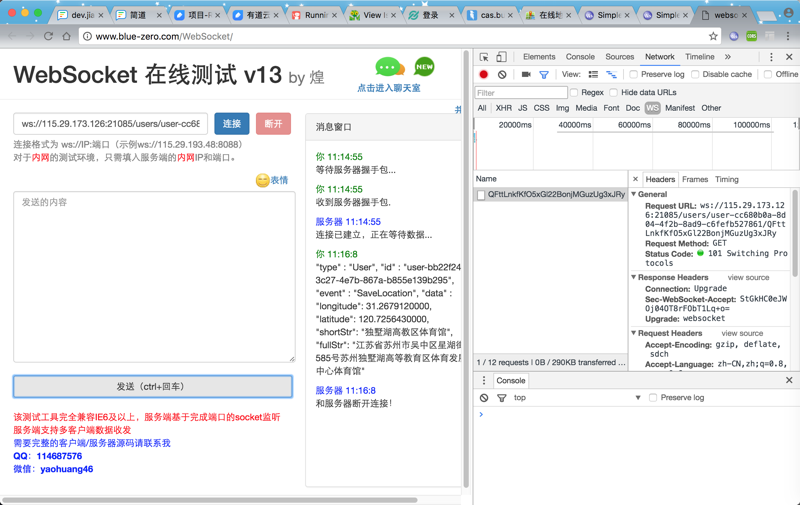
Task: Enable the Preserve log checkbox in Network
Action: pos(633,74)
